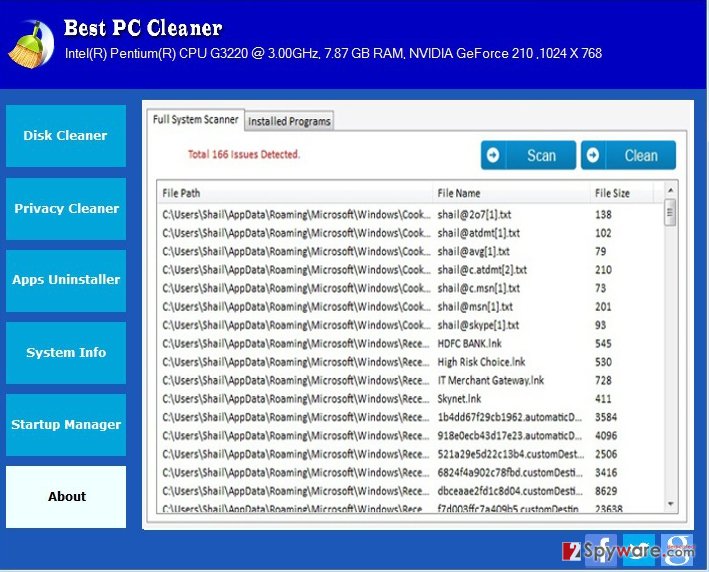
Task: Switch to Installed Programs tab
Action: (289, 121)
